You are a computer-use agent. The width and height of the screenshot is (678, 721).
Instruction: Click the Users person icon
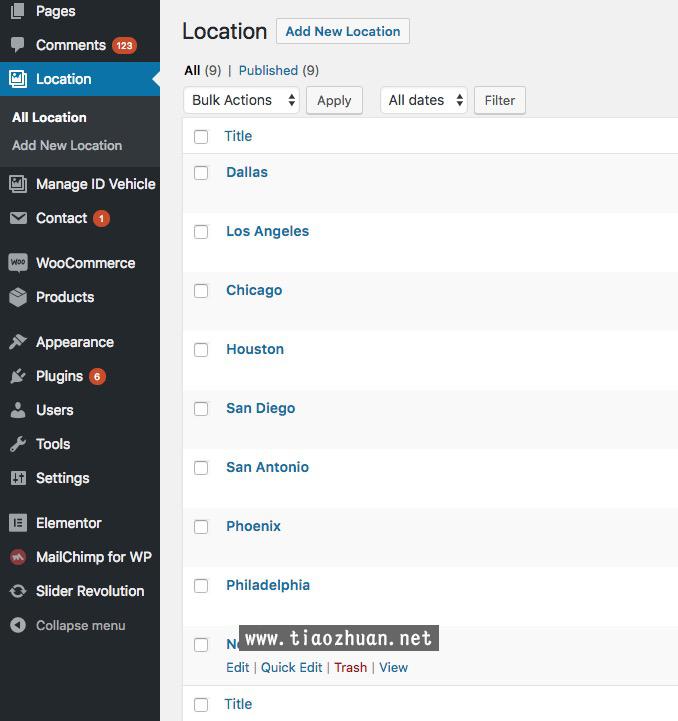18,410
